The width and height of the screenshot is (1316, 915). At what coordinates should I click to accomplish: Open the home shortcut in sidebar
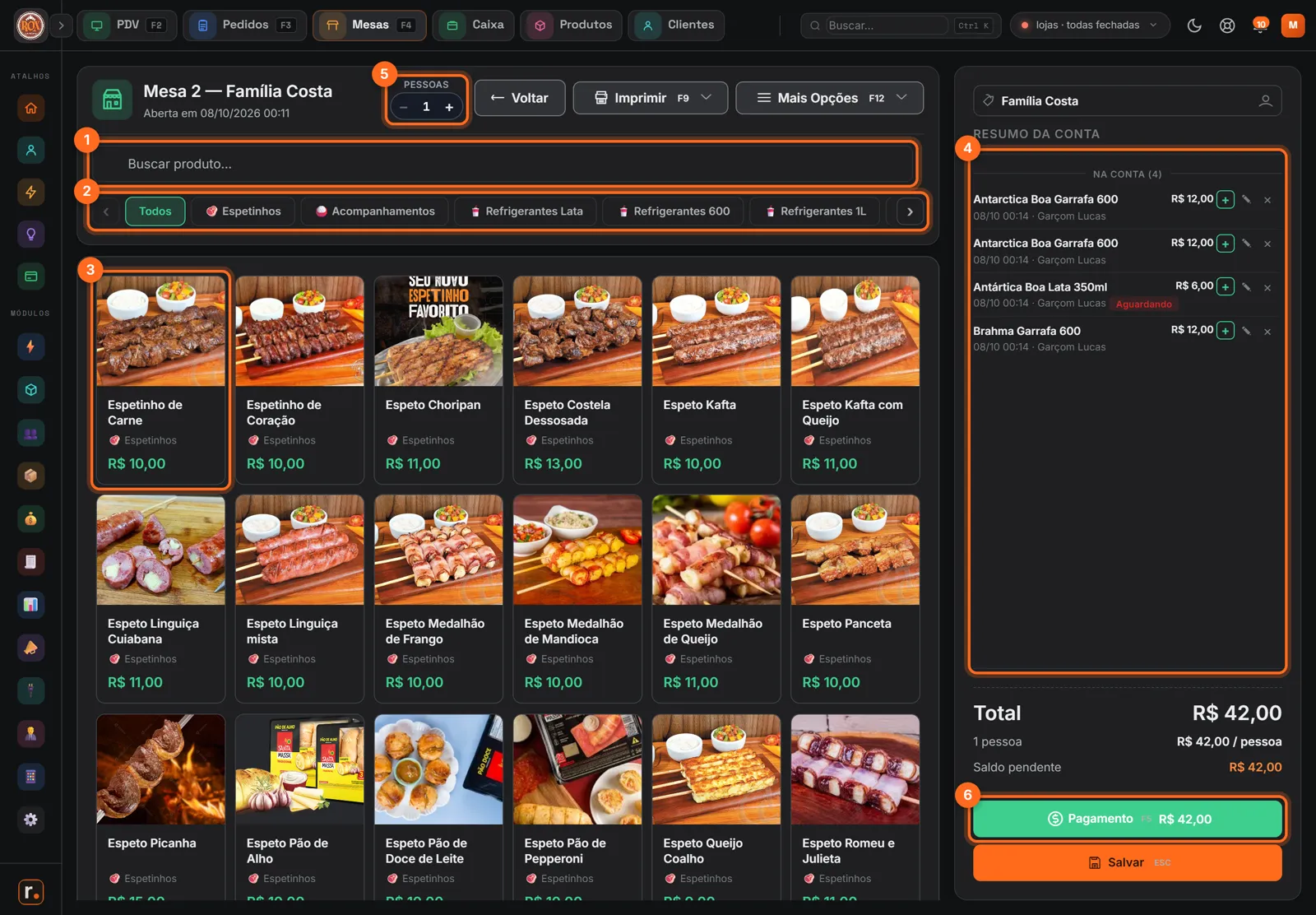(x=30, y=108)
